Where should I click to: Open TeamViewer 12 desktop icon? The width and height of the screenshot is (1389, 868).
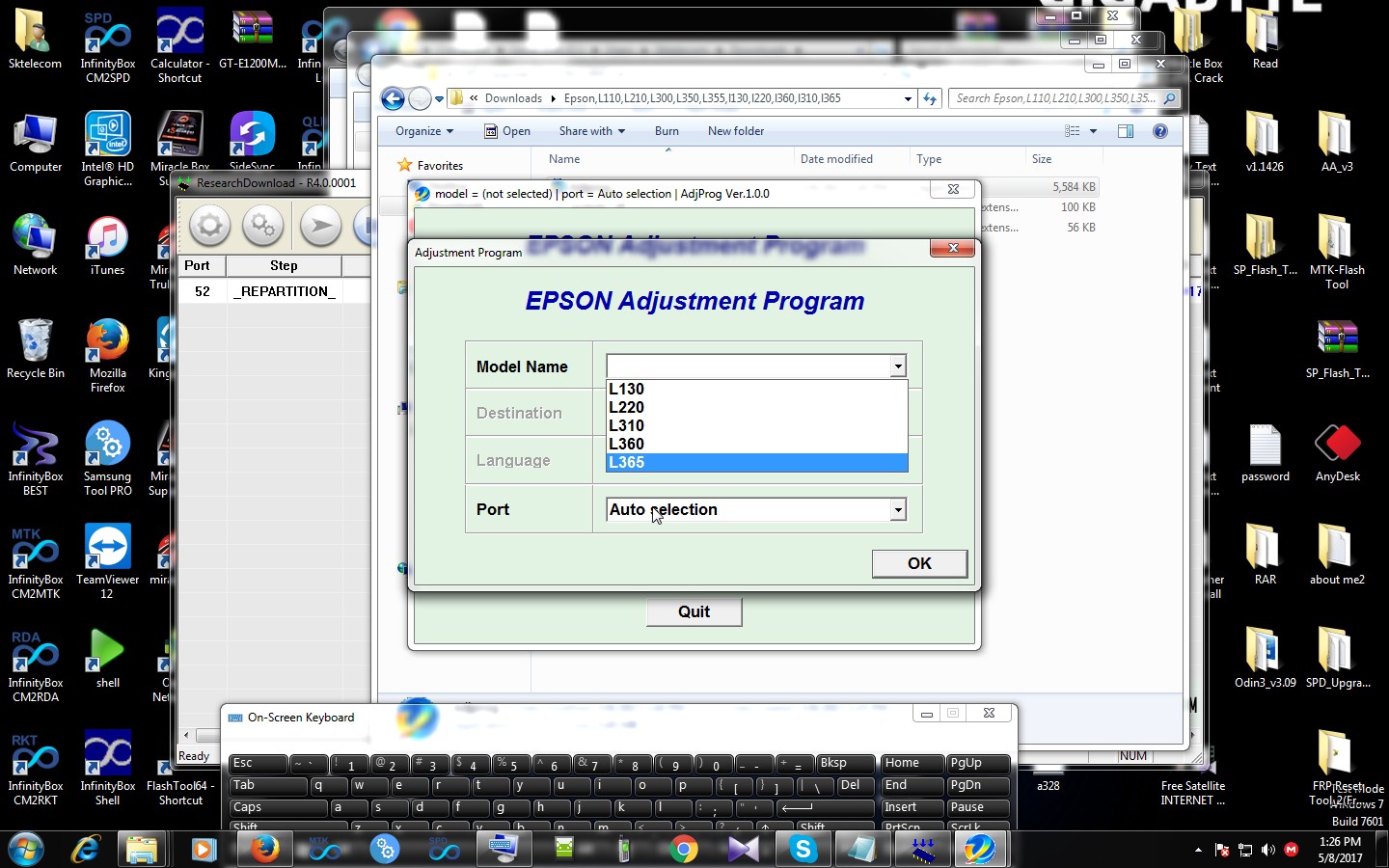click(107, 561)
